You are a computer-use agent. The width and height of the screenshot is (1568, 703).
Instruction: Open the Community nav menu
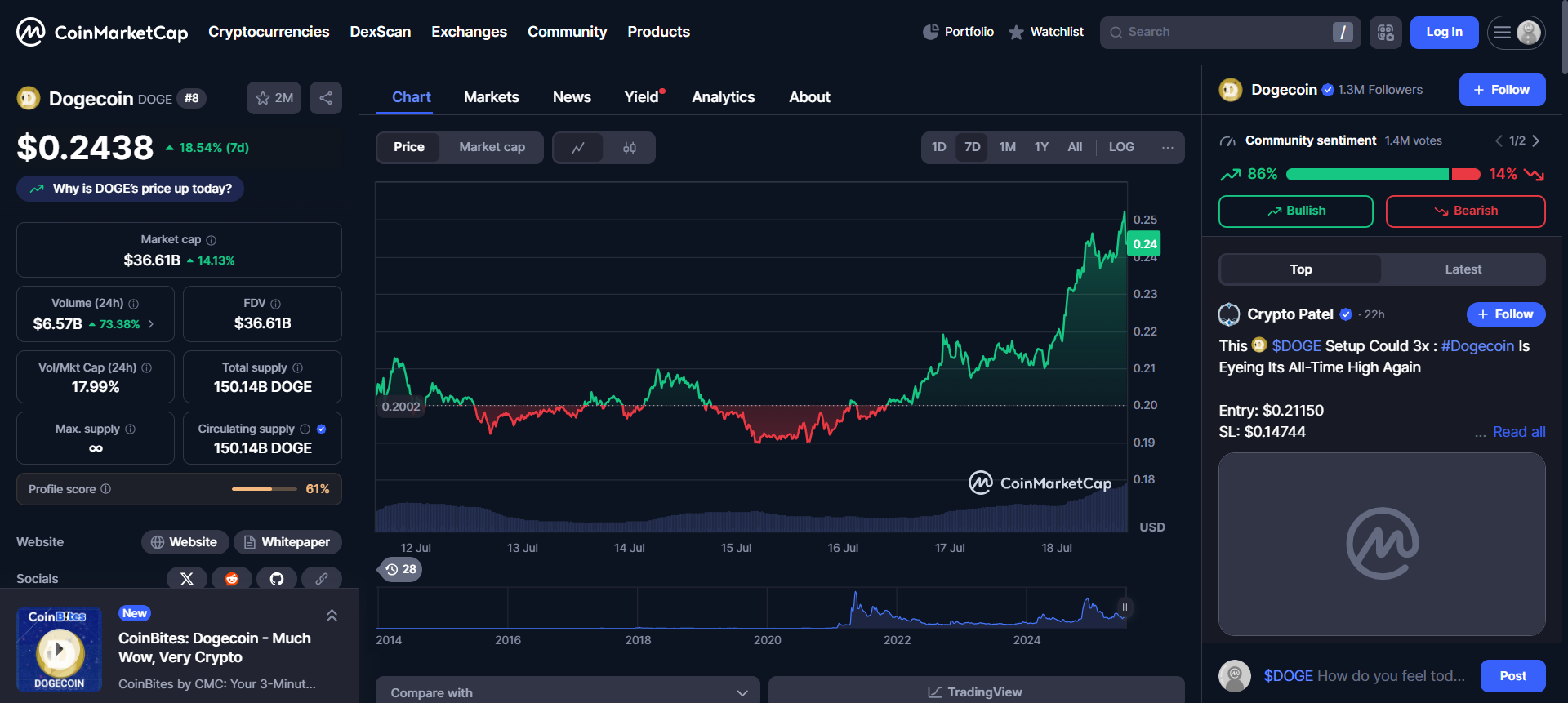(x=567, y=32)
